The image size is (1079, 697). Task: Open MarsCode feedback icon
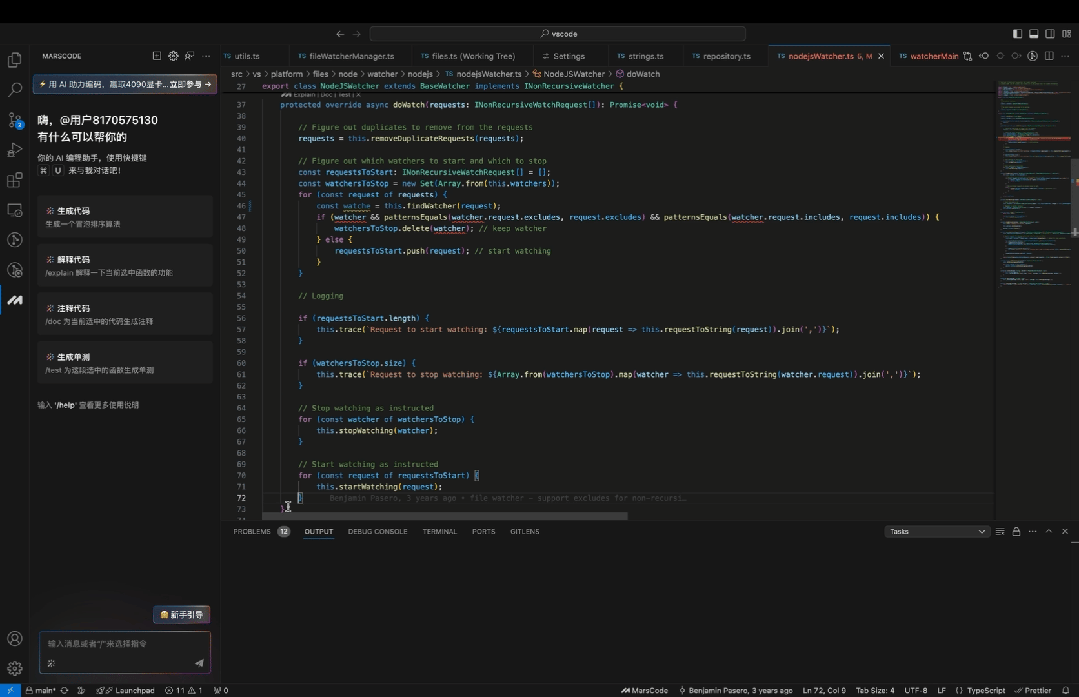(189, 56)
